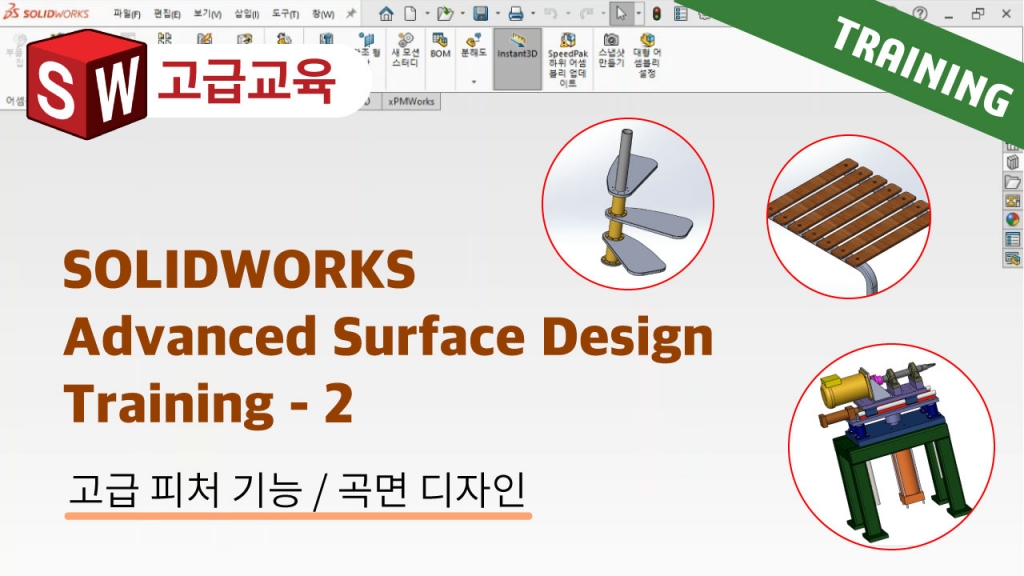The height and width of the screenshot is (576, 1024).
Task: Switch to the xPMWorks tab
Action: coord(411,101)
